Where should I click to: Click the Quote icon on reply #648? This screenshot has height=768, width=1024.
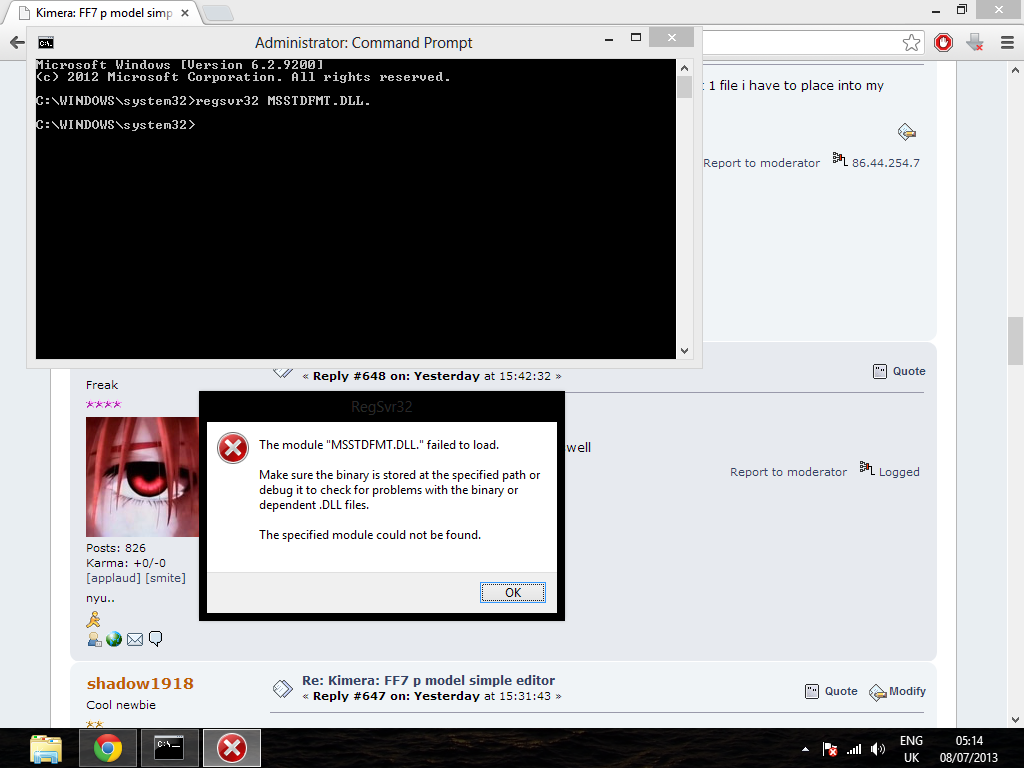[880, 372]
